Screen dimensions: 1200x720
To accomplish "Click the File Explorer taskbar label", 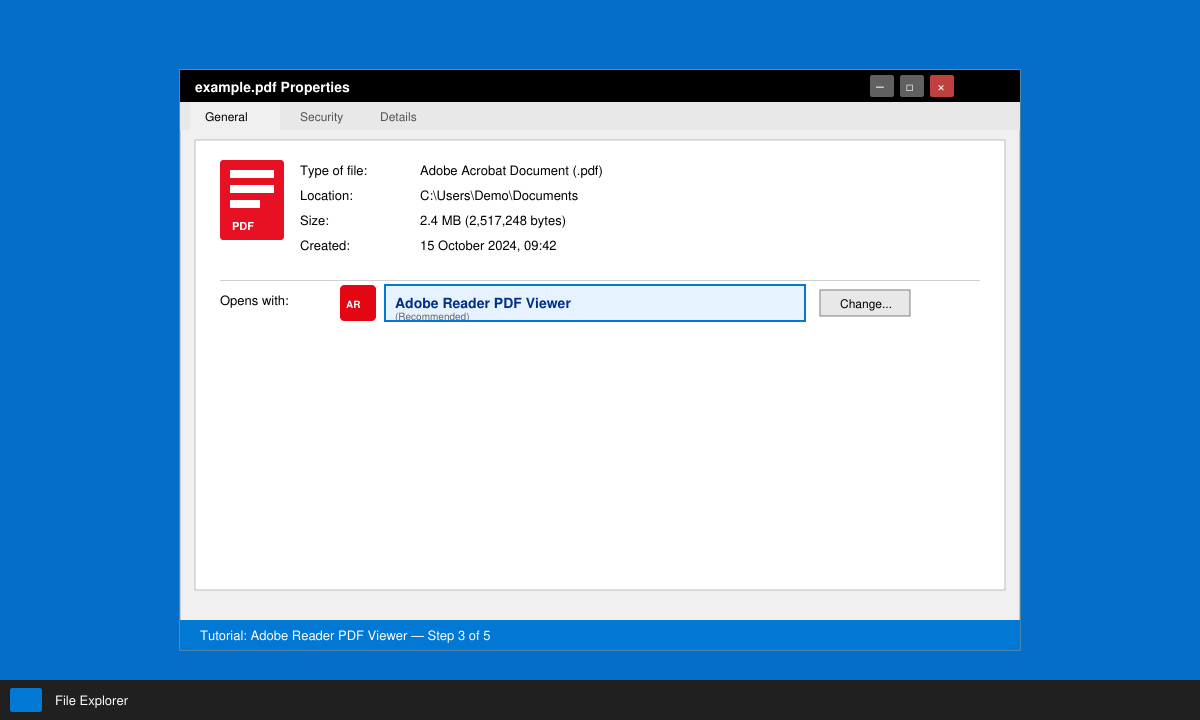I will coord(91,701).
